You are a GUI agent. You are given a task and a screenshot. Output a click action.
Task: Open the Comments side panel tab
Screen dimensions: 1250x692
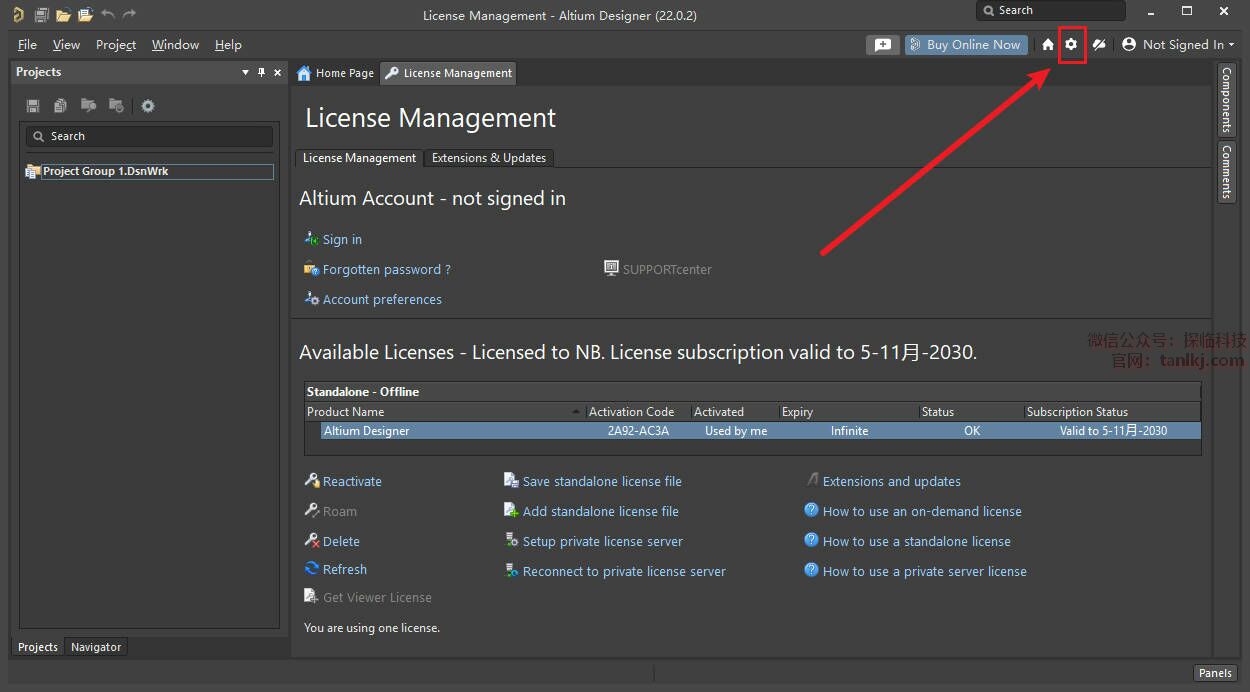tap(1226, 171)
